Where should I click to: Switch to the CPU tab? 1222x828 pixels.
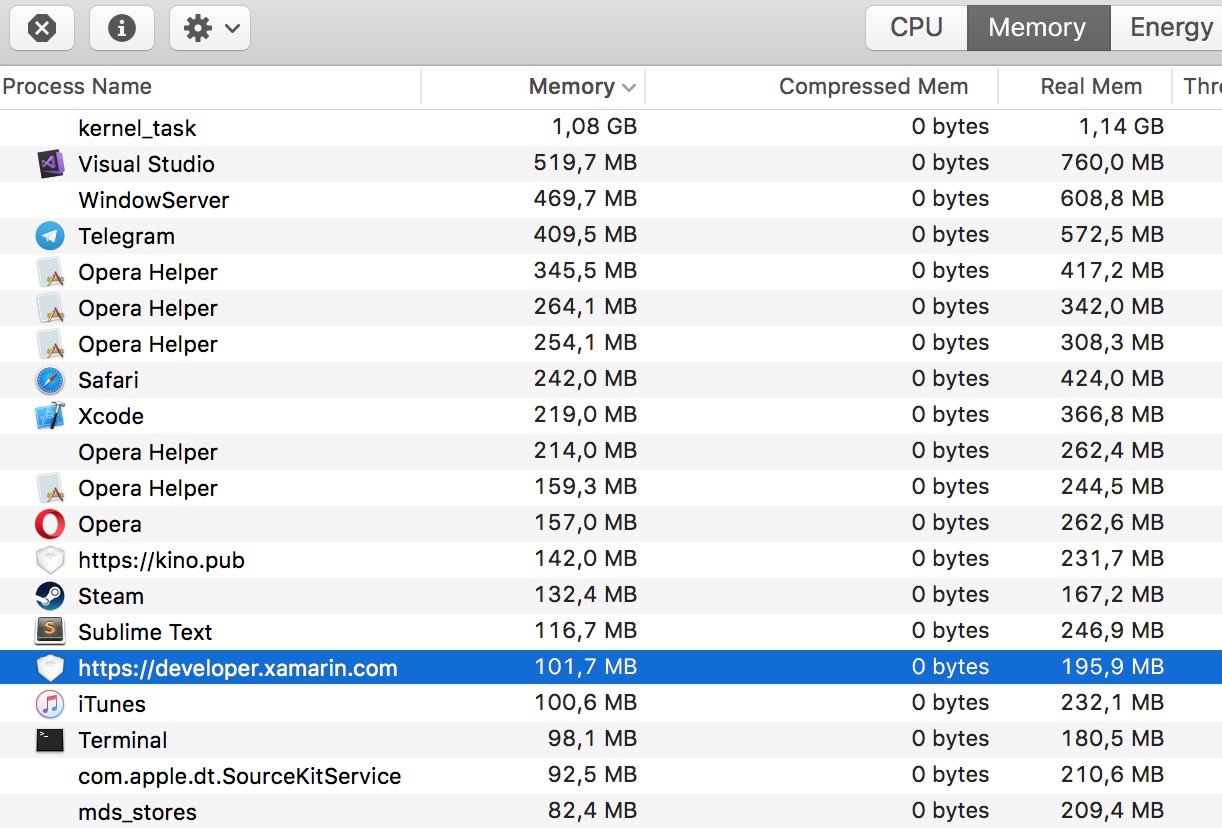(916, 28)
